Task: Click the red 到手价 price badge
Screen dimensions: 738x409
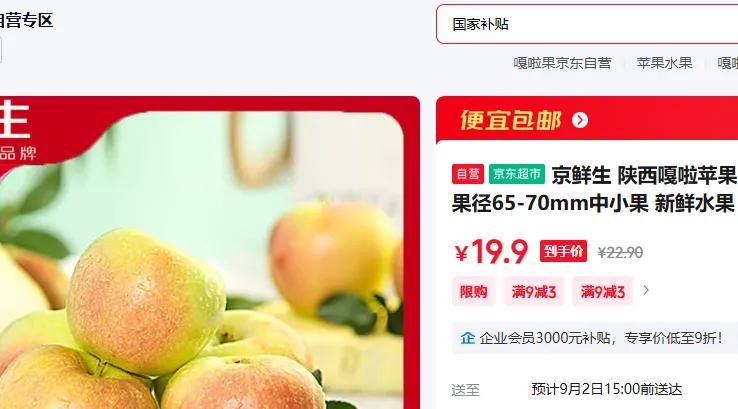Action: click(x=563, y=251)
